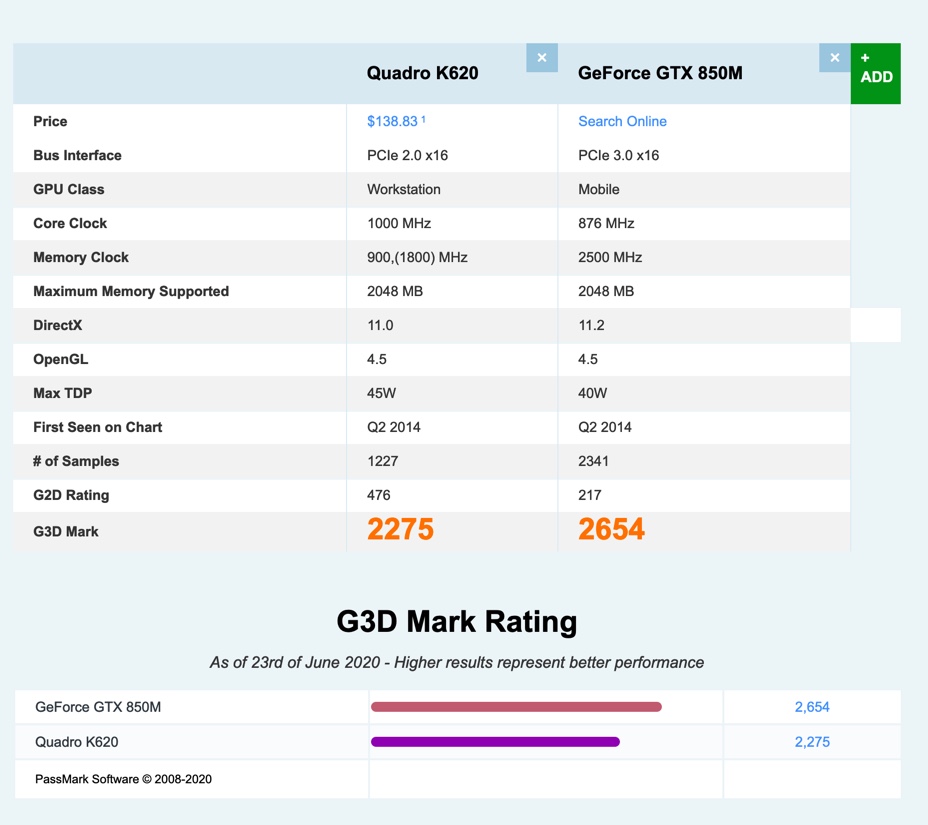Viewport: 928px width, 825px height.
Task: Click the Max TDP row label
Action: click(63, 393)
